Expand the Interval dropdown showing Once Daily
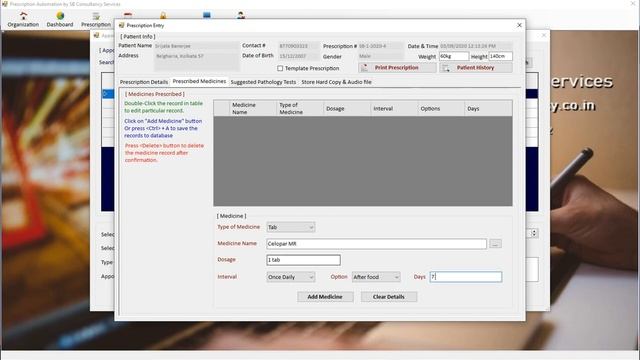Screen dimensions: 640x360 tap(291, 277)
